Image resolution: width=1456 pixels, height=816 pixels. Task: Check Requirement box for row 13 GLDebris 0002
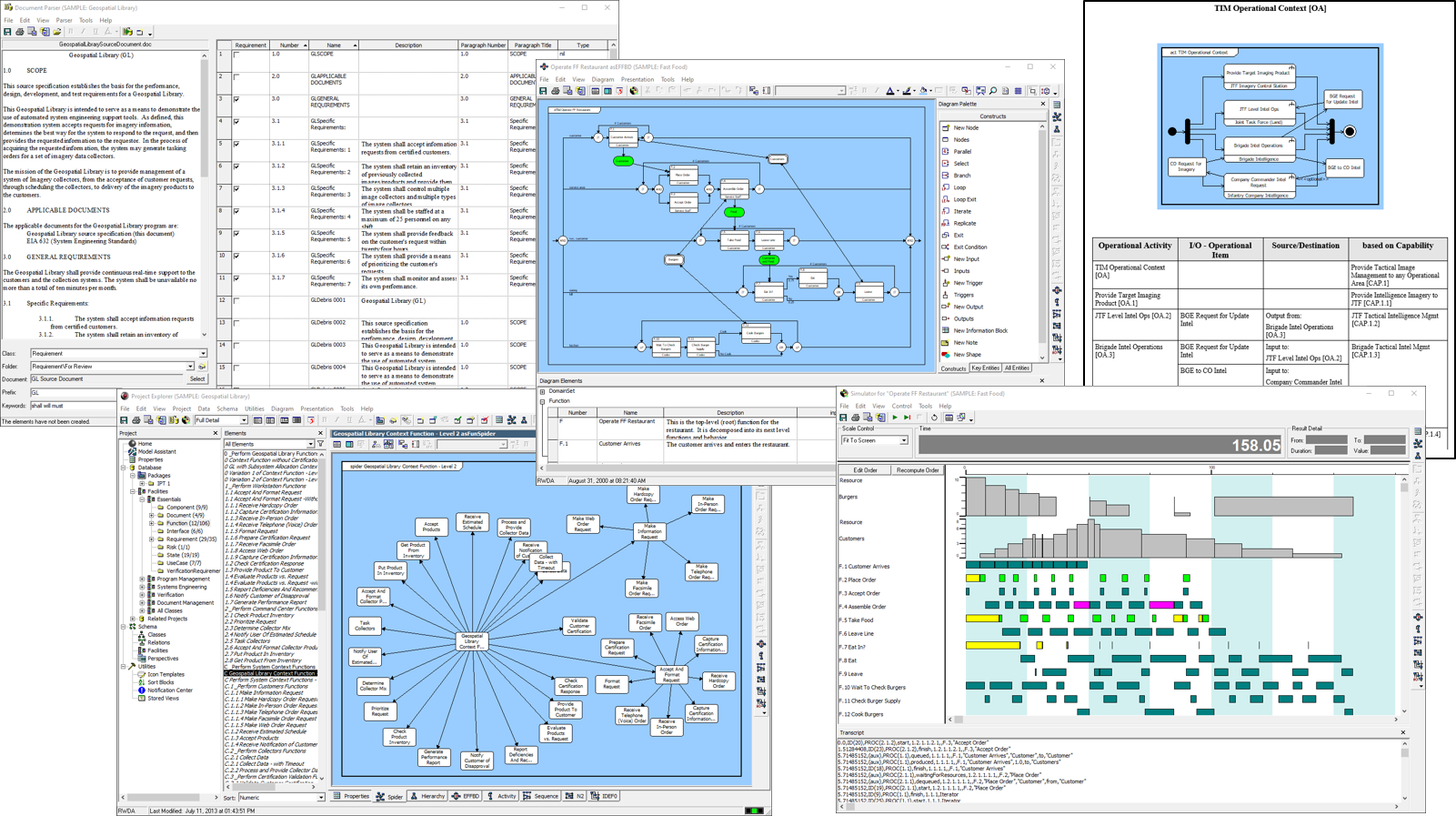click(236, 323)
